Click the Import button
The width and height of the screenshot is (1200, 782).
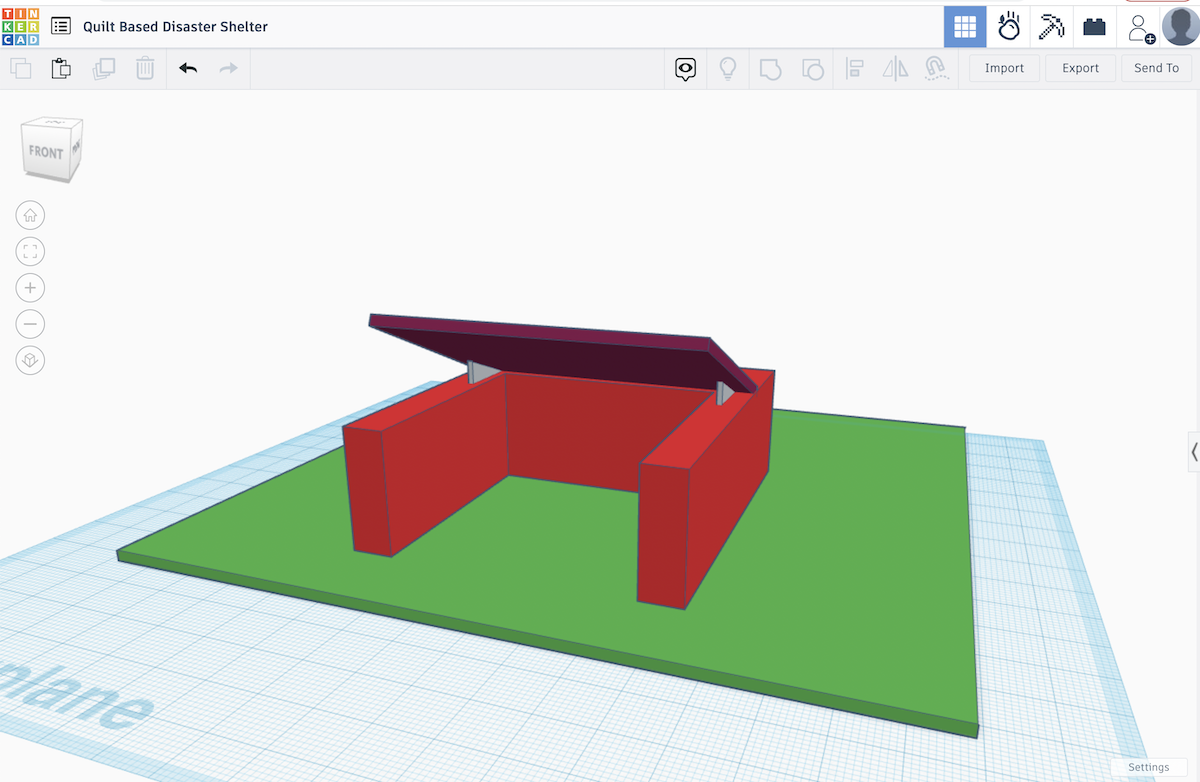pos(1004,68)
